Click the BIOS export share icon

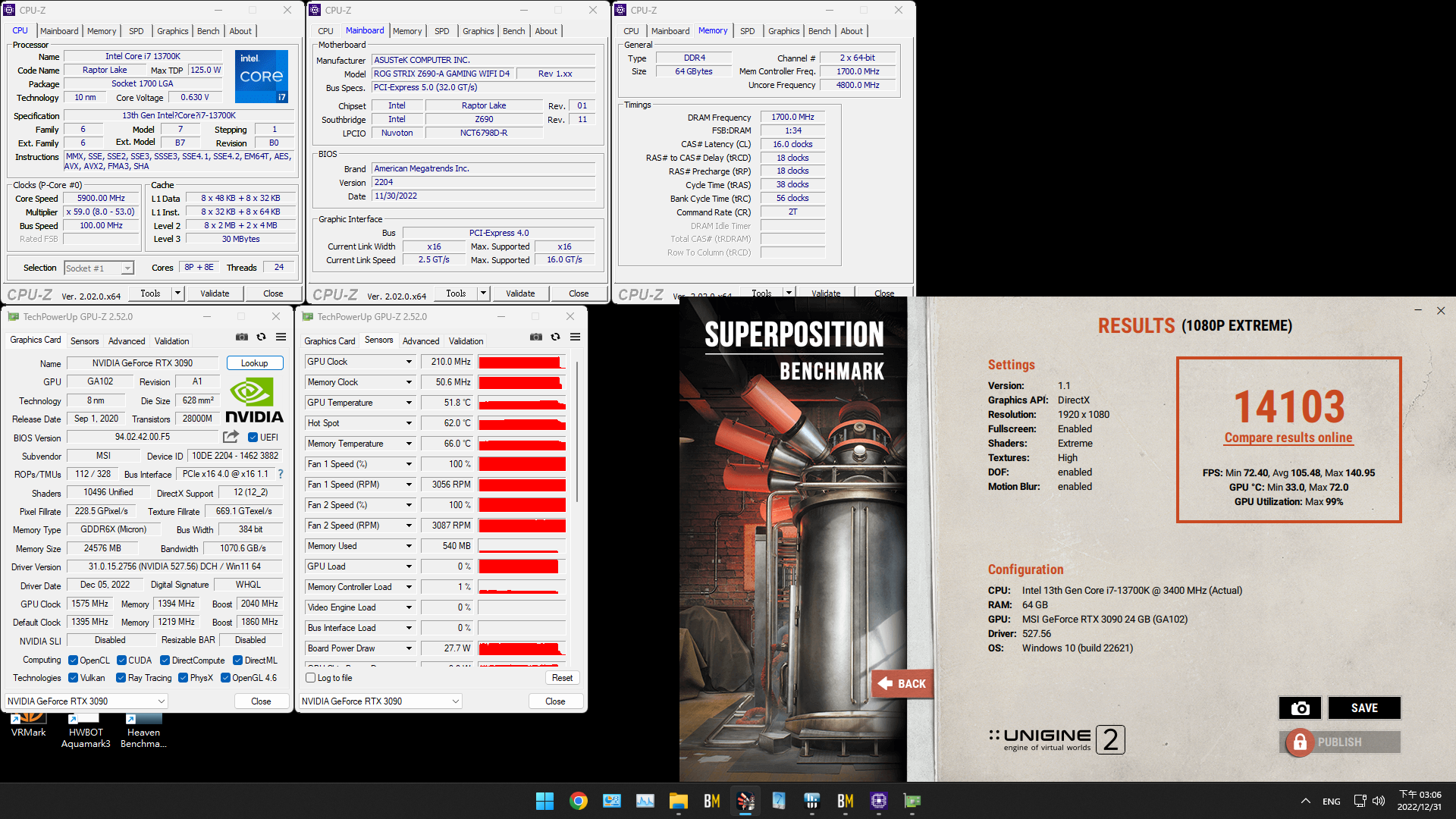coord(231,437)
